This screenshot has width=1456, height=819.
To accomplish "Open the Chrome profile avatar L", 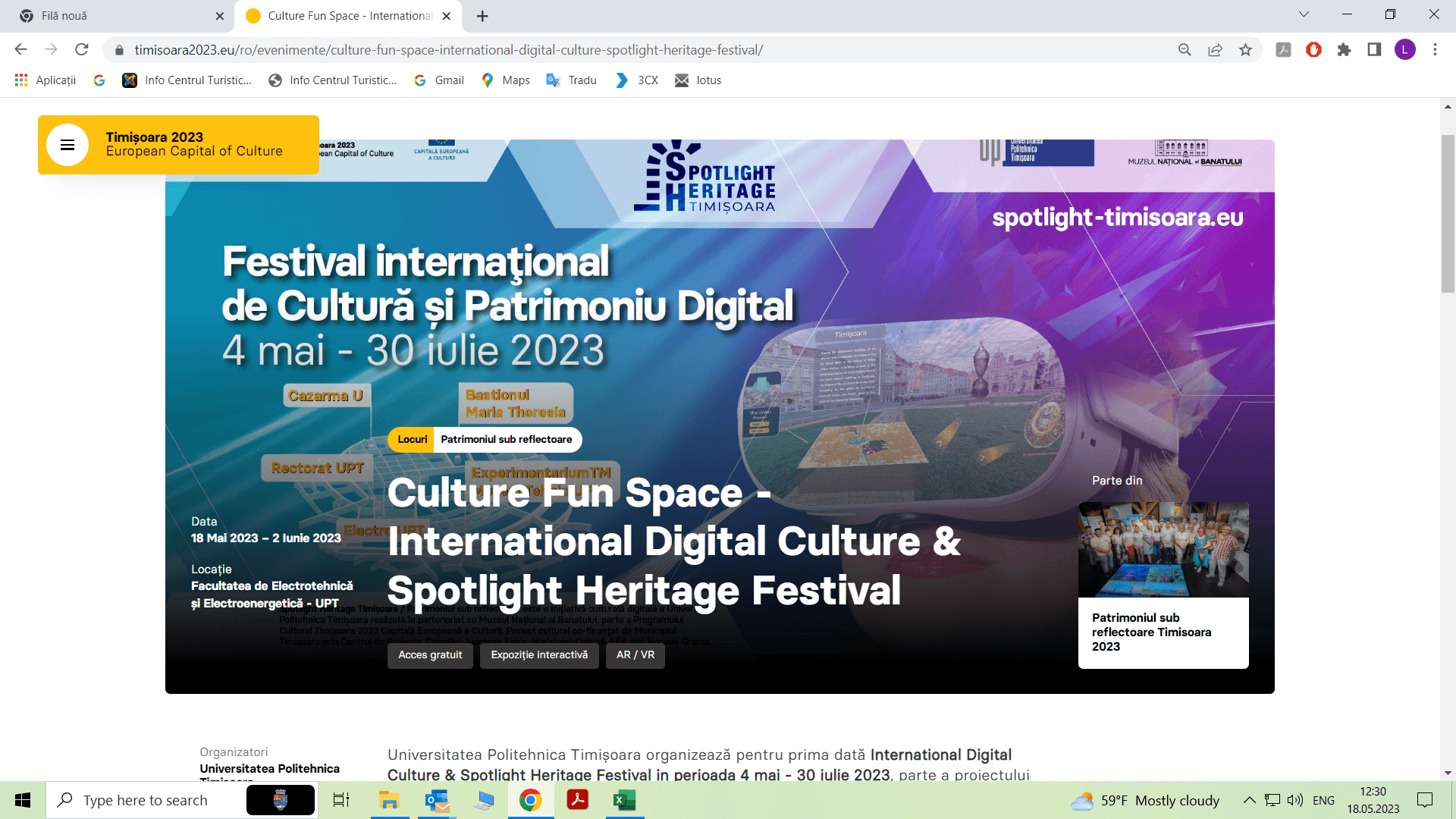I will (1404, 50).
